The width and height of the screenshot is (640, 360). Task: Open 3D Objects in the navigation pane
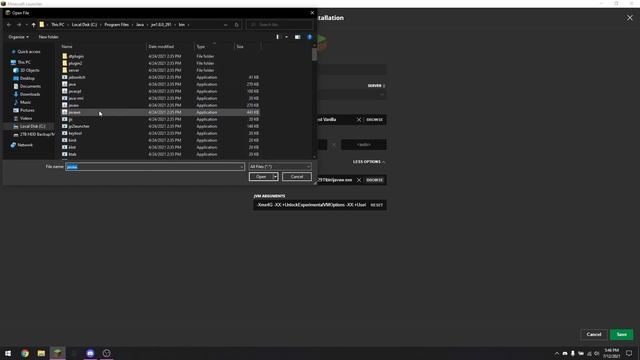point(29,70)
